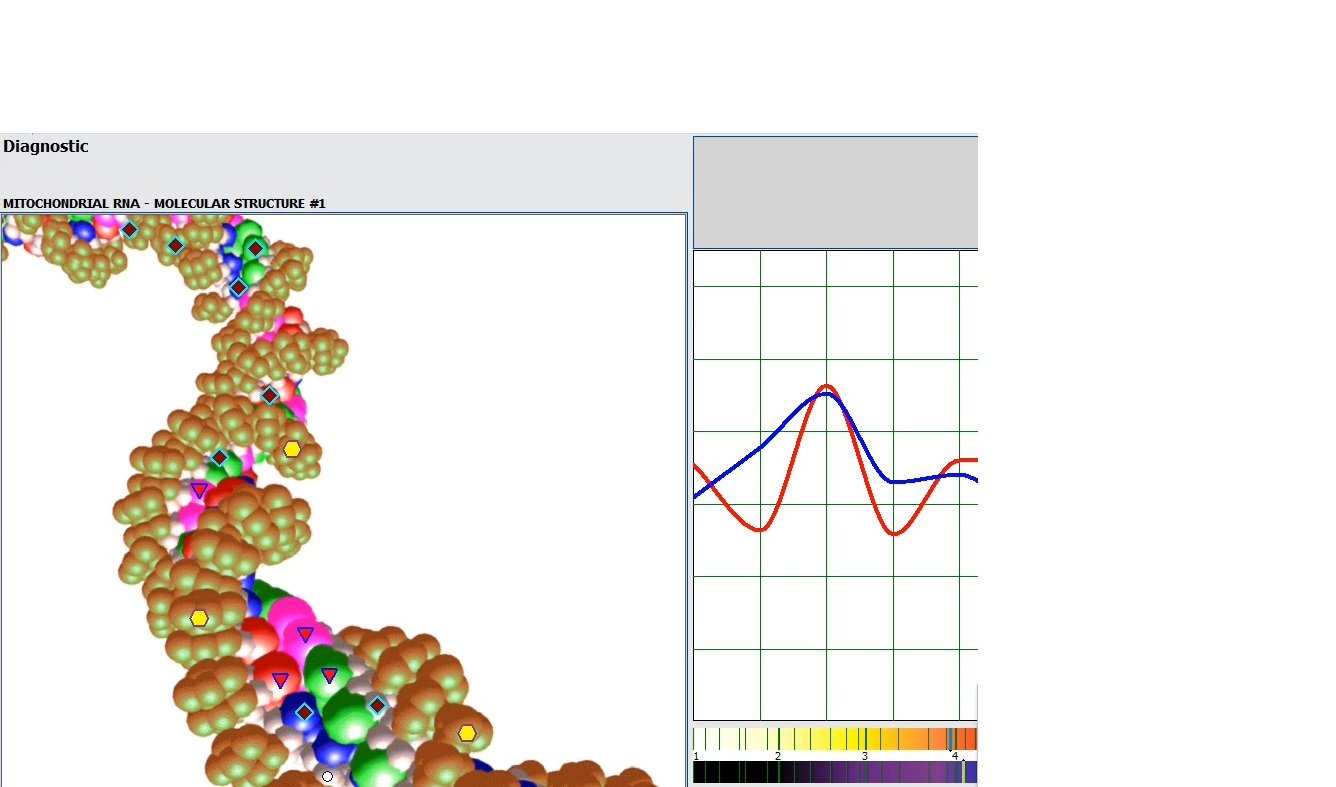Click the small white circle marker
Screen dimensions: 1336x787
tap(327, 776)
